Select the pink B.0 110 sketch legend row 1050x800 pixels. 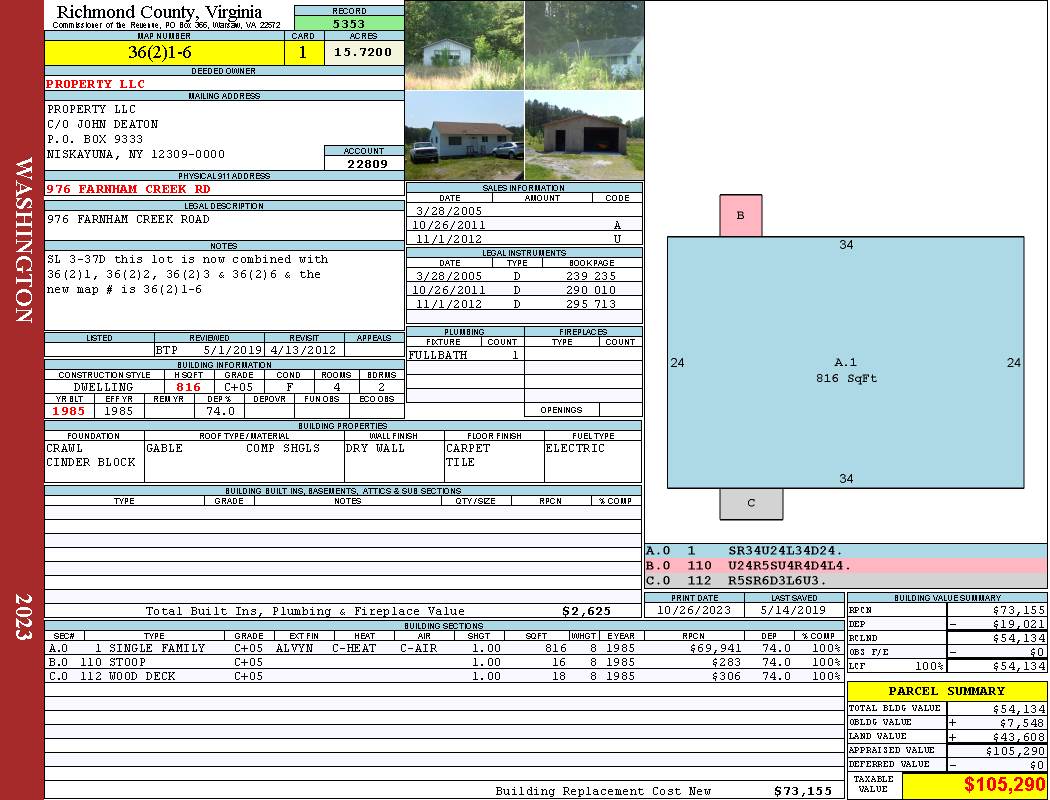click(x=845, y=565)
